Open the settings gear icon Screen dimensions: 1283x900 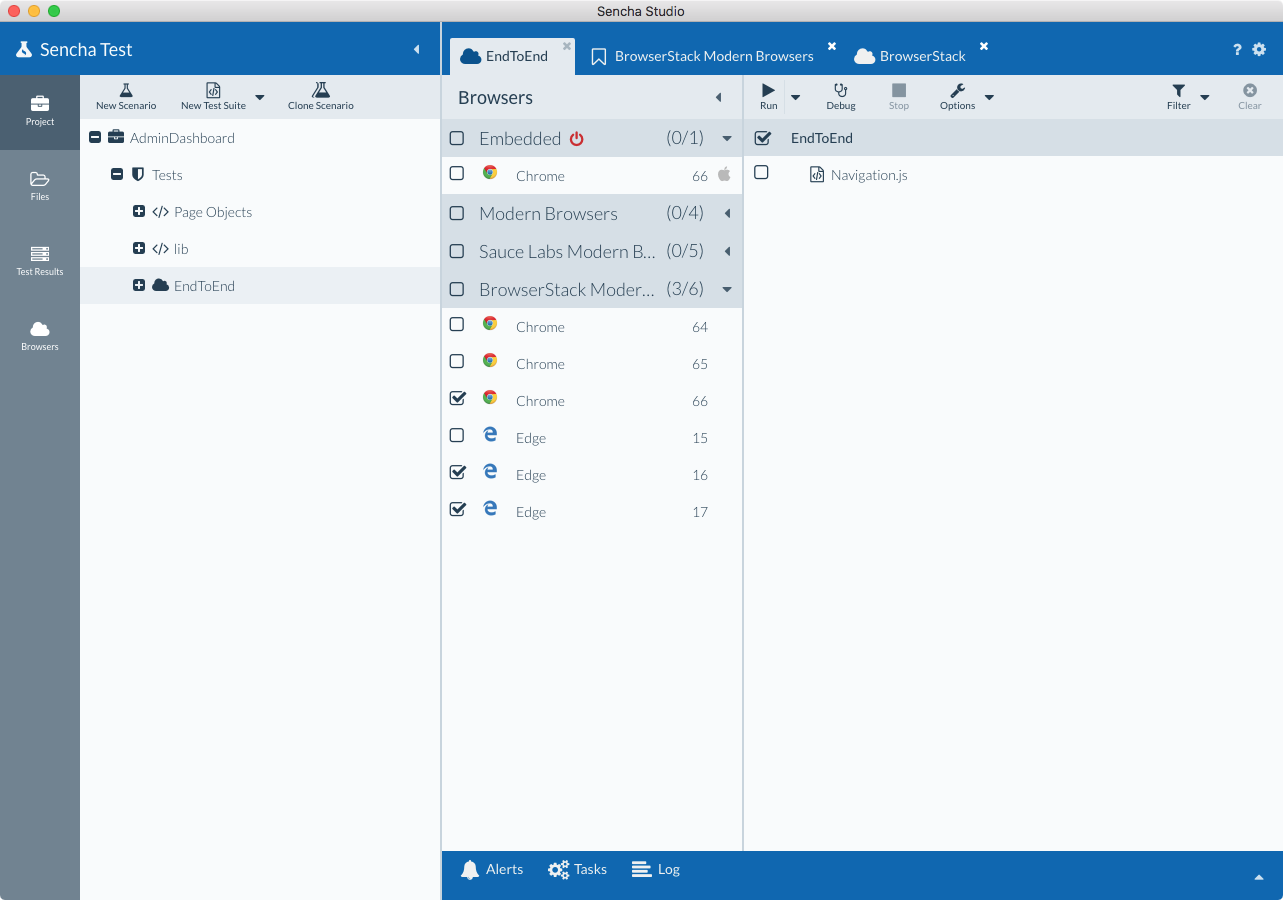pyautogui.click(x=1259, y=49)
